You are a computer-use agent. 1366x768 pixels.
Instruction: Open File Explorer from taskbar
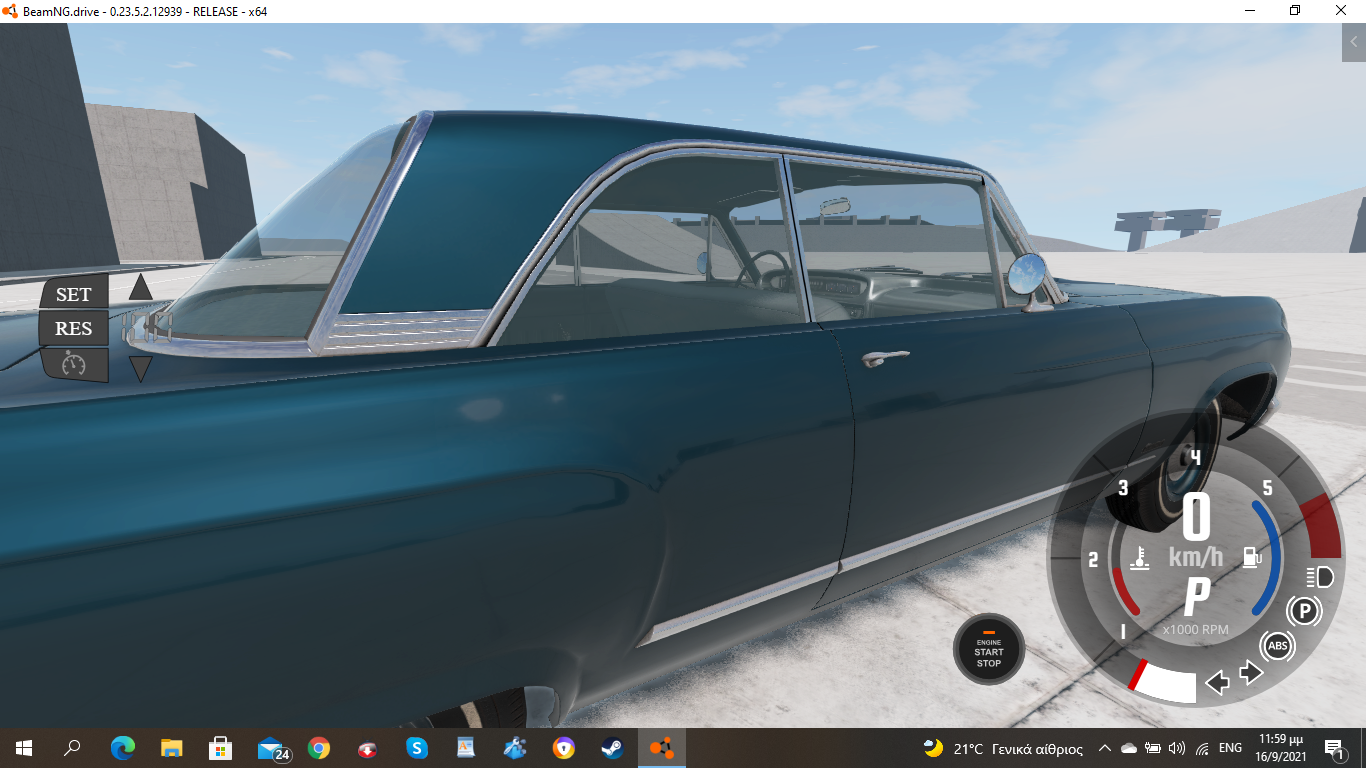172,748
